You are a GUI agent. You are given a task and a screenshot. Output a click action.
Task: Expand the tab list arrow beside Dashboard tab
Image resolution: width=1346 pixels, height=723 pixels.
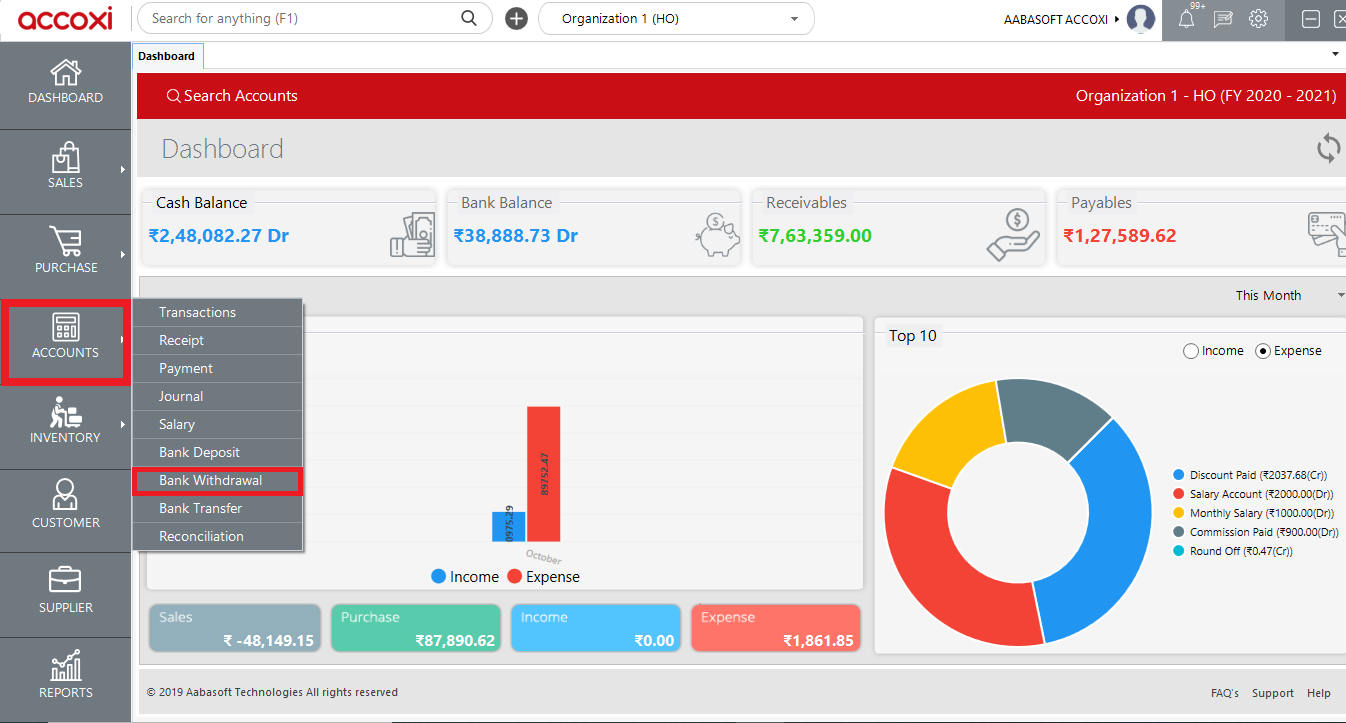coord(1334,55)
